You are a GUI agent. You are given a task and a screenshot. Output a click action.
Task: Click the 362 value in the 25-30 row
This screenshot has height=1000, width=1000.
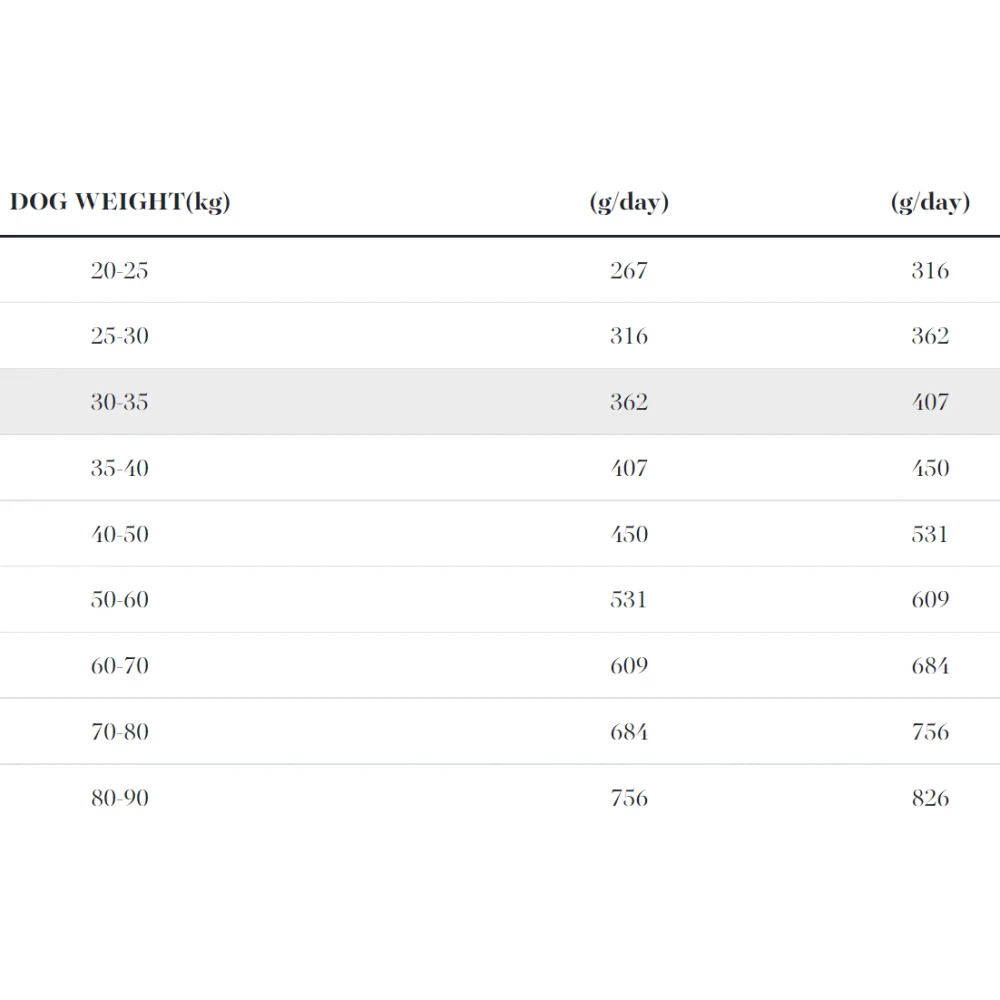click(930, 336)
